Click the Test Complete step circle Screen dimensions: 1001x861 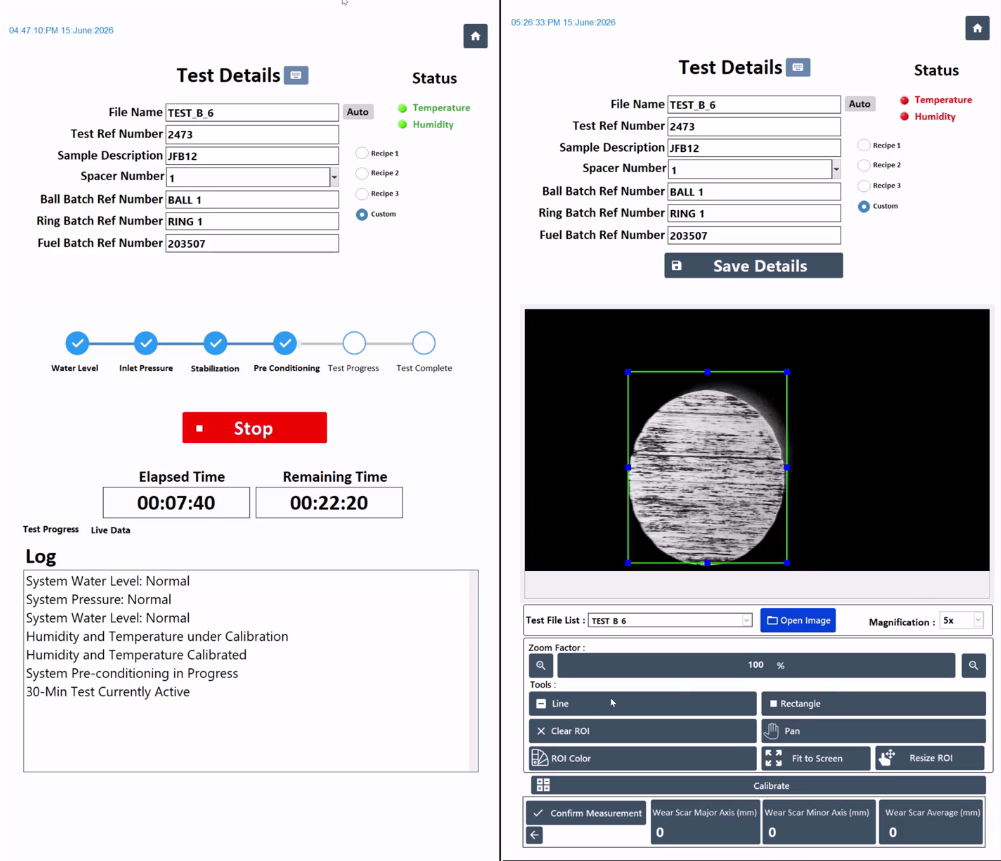tap(424, 343)
